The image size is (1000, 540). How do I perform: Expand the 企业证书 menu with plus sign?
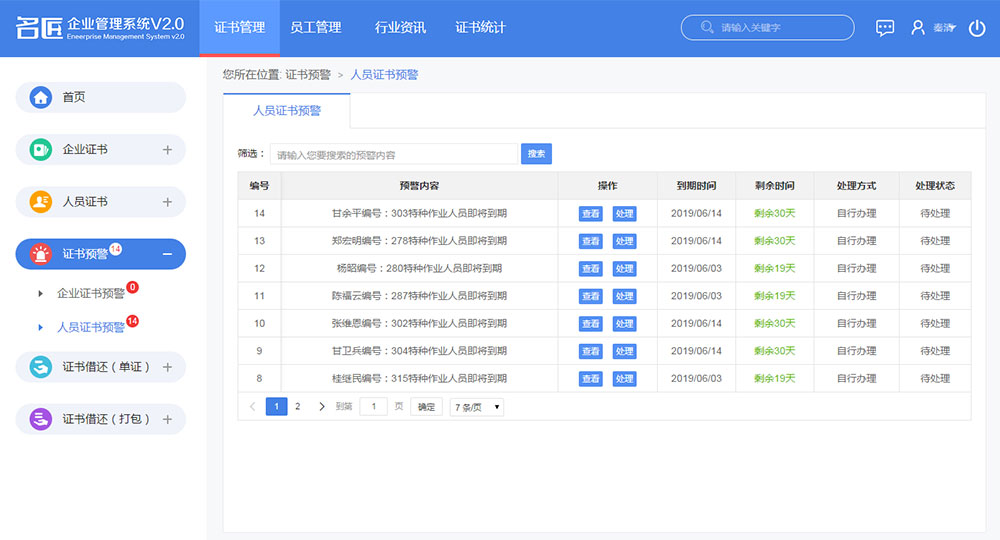(x=167, y=150)
